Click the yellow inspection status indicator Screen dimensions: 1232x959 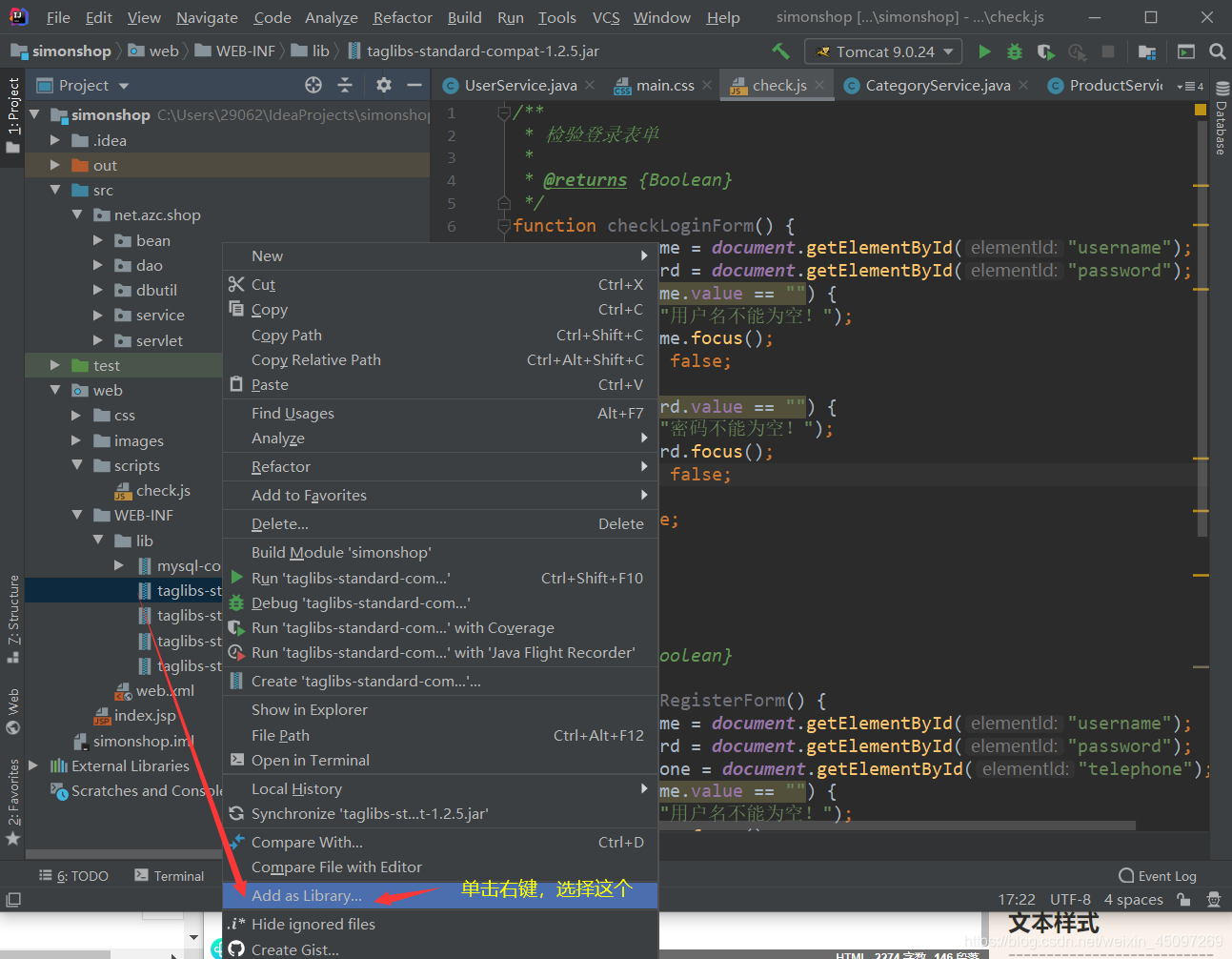click(x=1201, y=111)
